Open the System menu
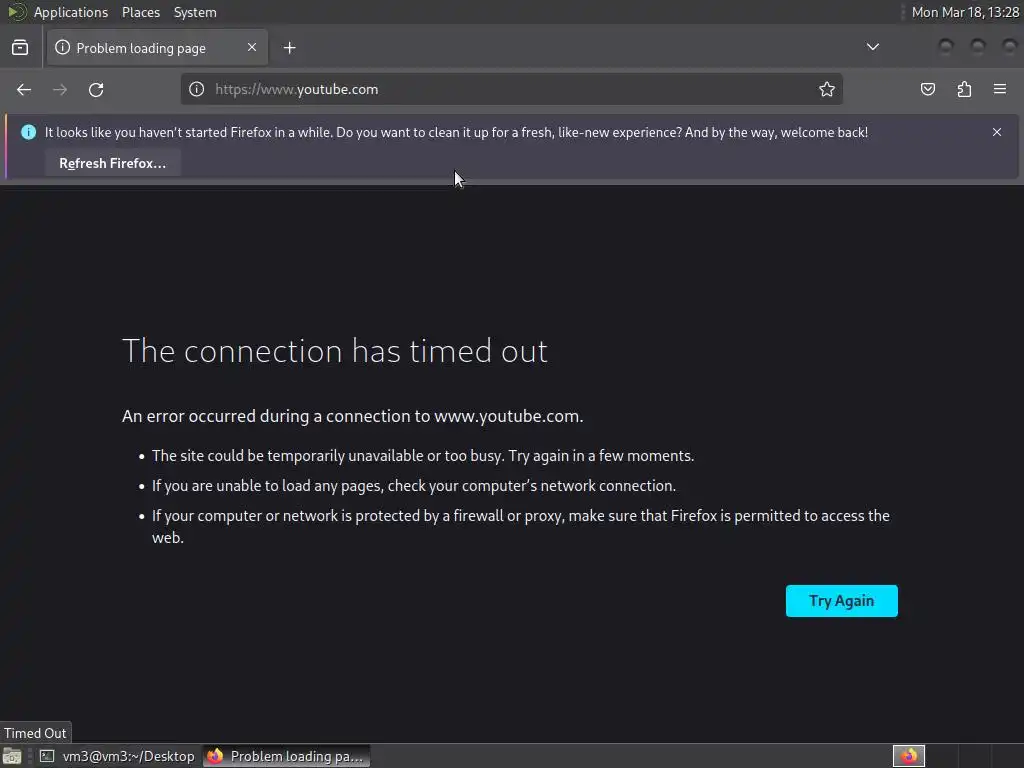Image resolution: width=1024 pixels, height=768 pixels. (195, 12)
